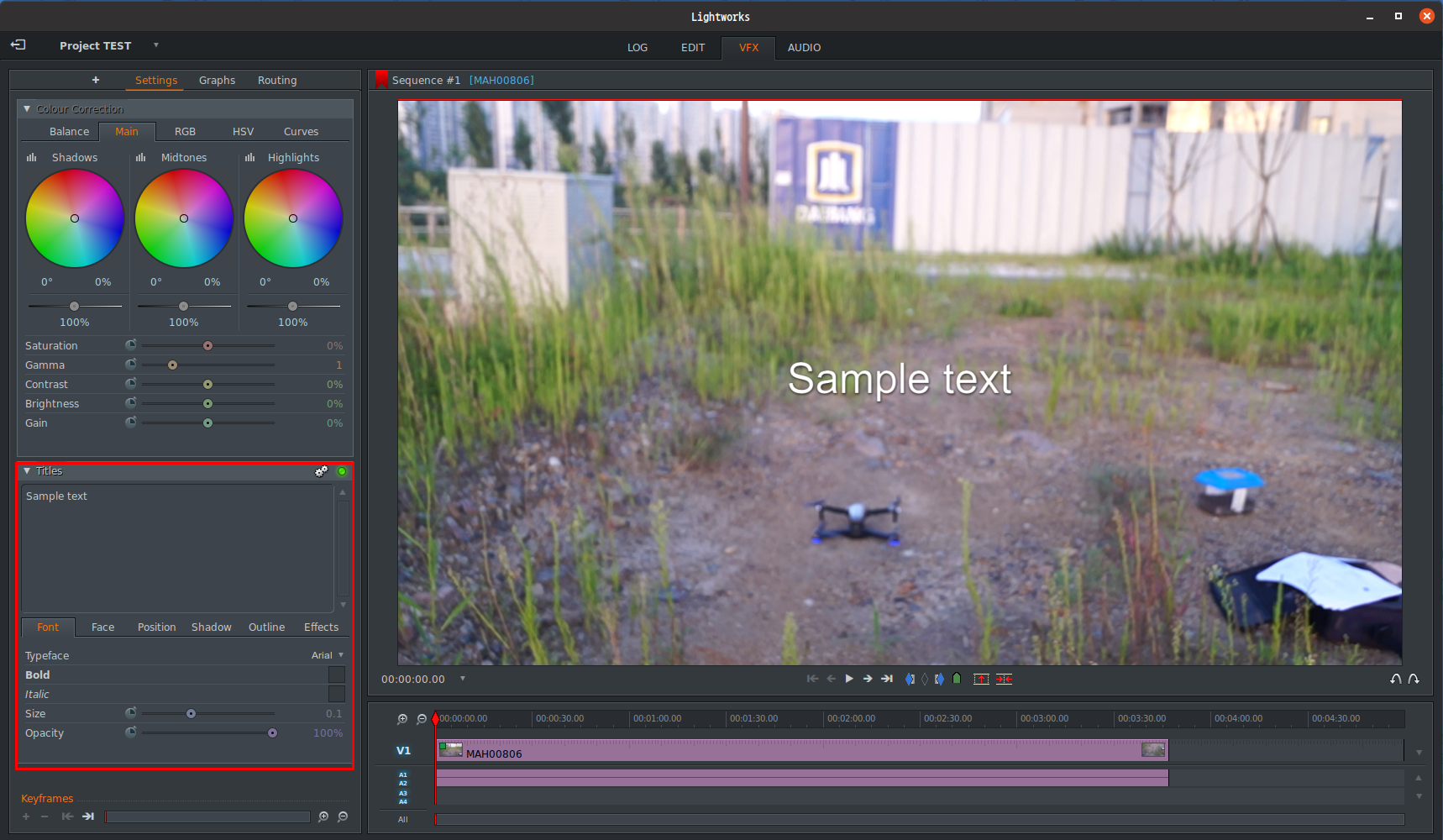Add a new effect with plus icon

(96, 80)
